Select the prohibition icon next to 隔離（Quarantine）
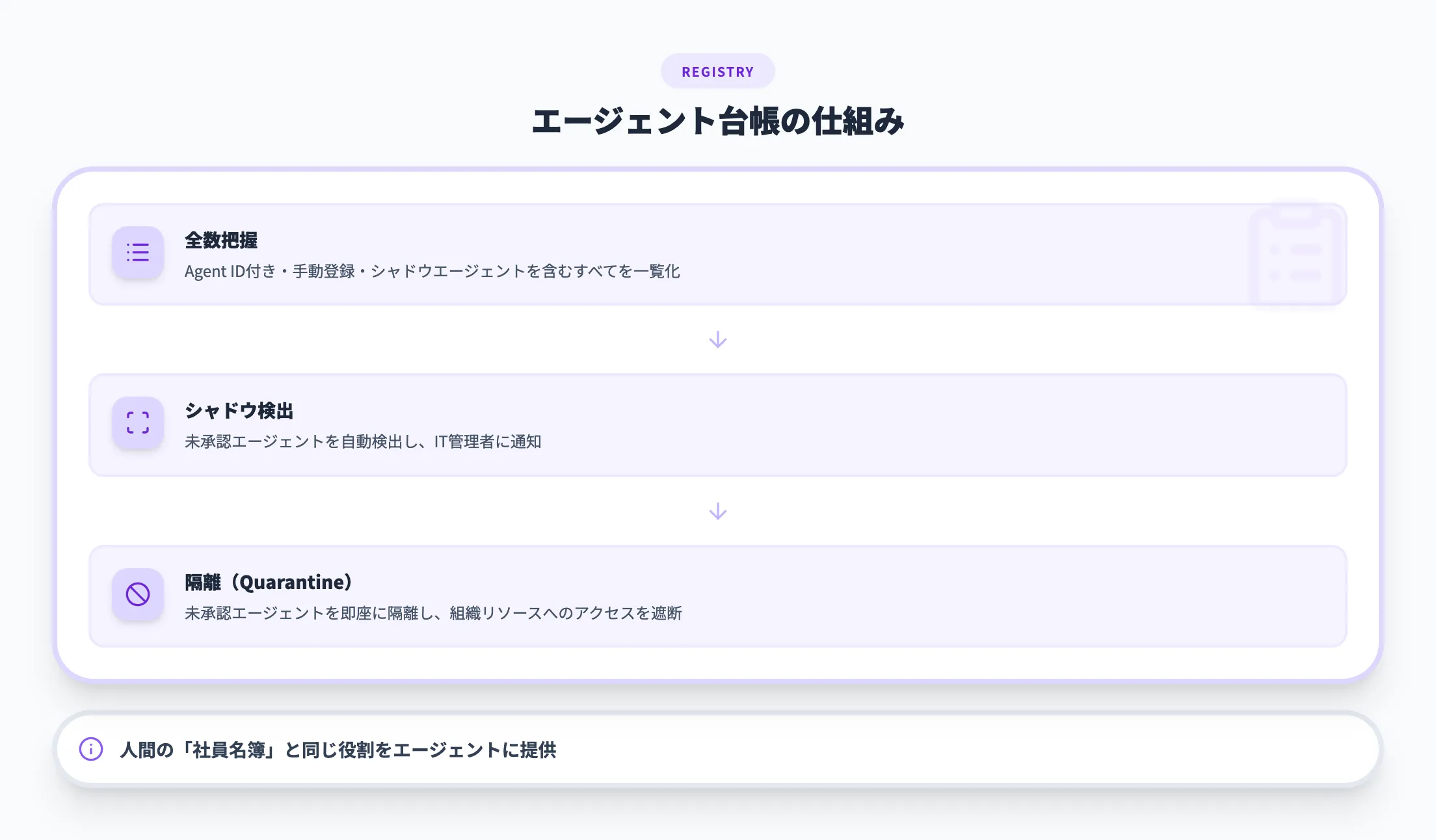This screenshot has height=840, width=1436. [x=137, y=595]
